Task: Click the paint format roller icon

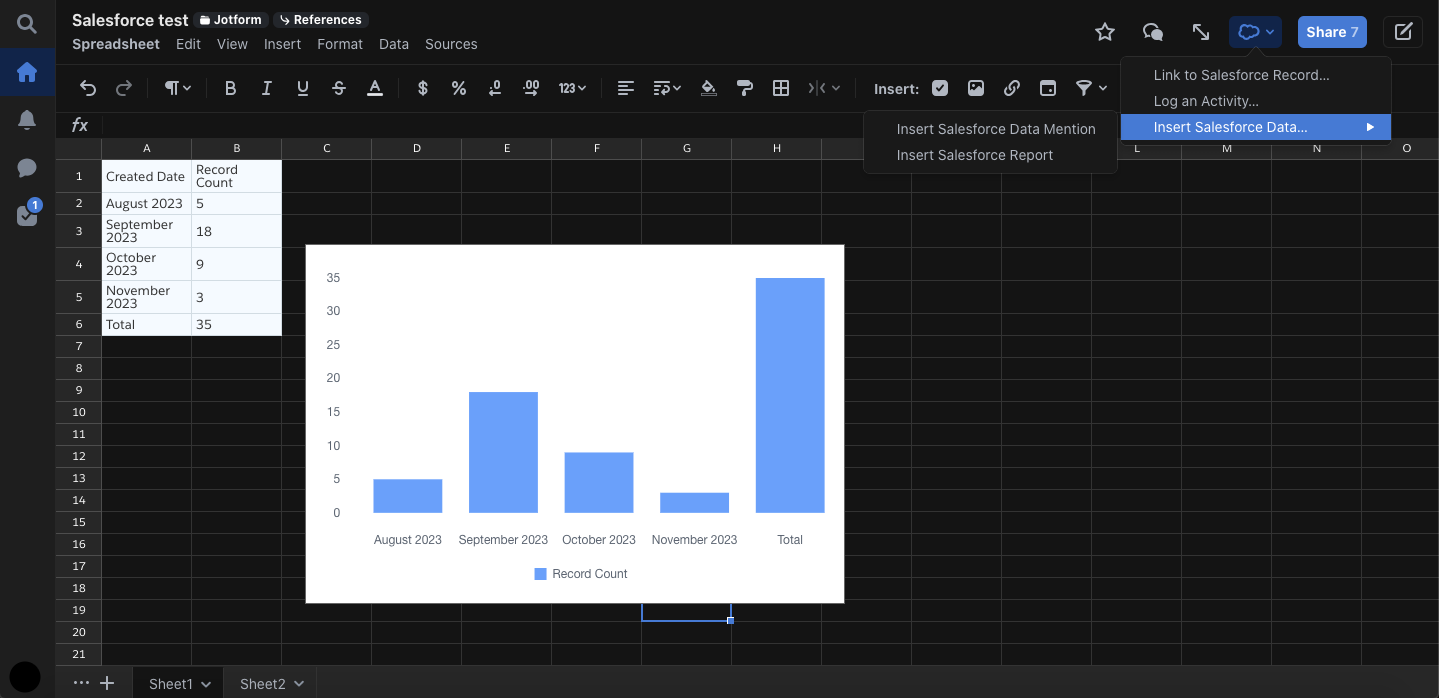Action: (x=744, y=88)
